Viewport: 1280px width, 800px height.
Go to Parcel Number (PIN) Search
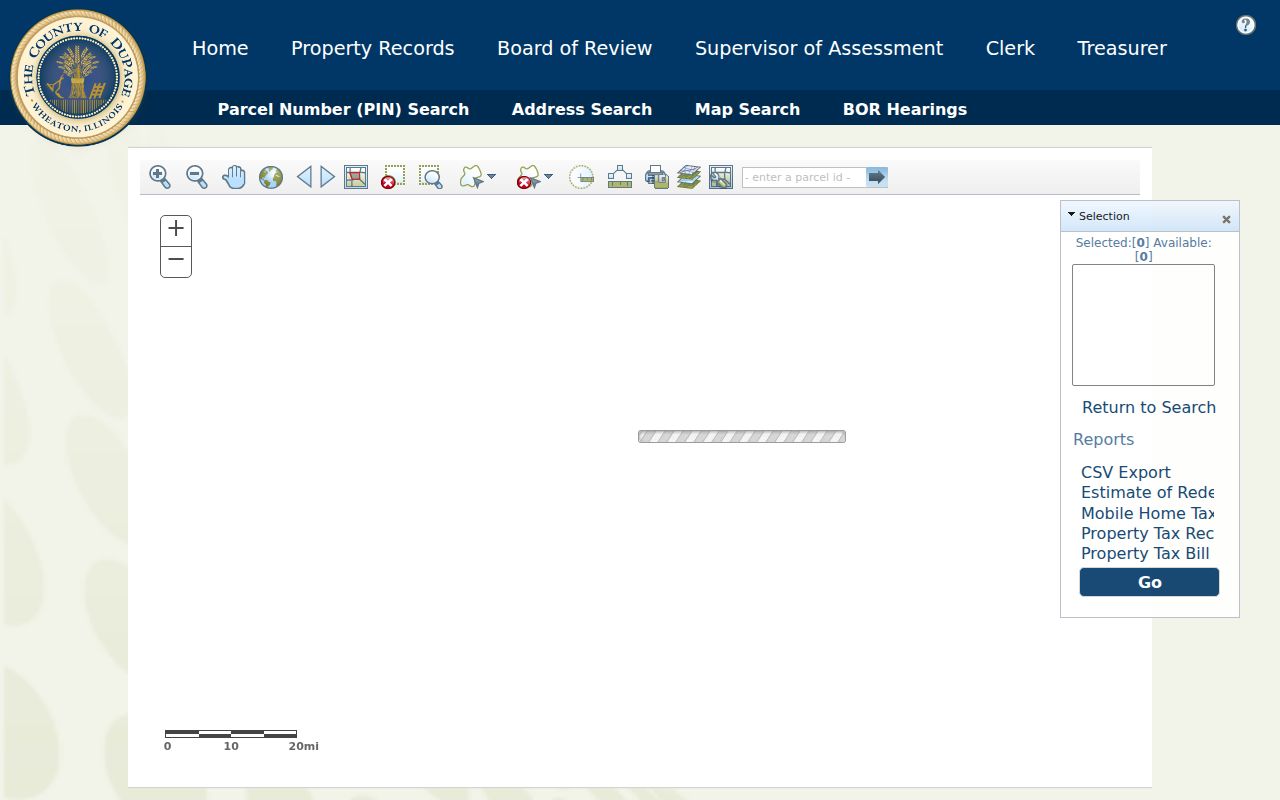(x=343, y=109)
